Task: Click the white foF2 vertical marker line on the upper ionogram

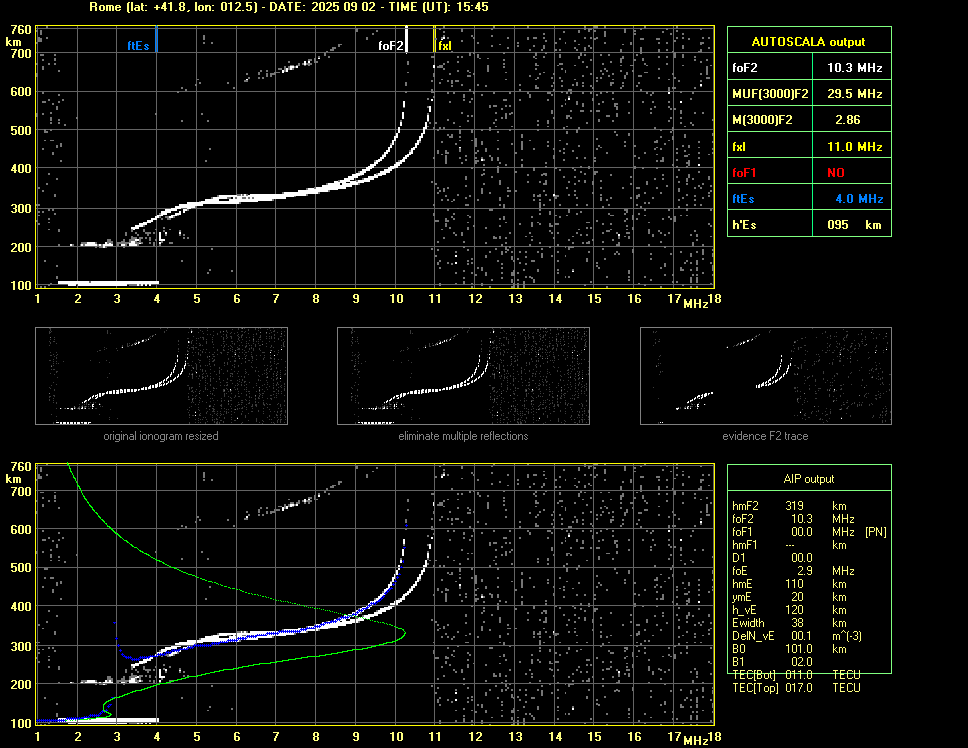Action: 406,38
